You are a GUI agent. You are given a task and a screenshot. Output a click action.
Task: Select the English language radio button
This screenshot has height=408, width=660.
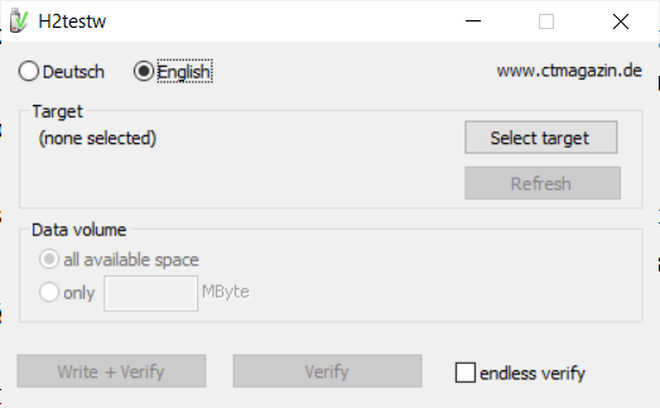(144, 71)
